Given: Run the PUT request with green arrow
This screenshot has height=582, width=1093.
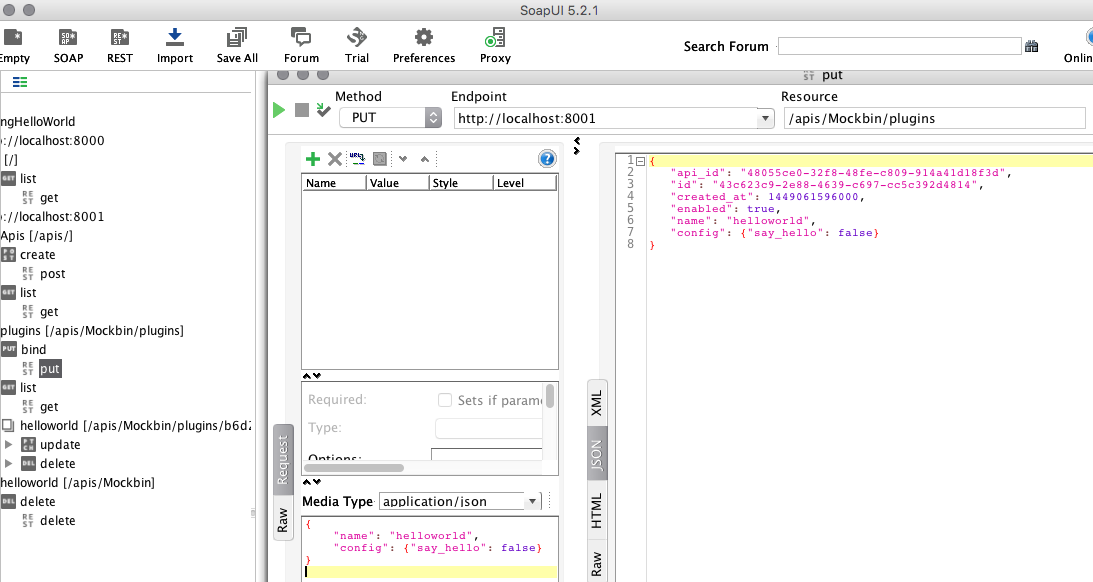Looking at the screenshot, I should point(278,110).
